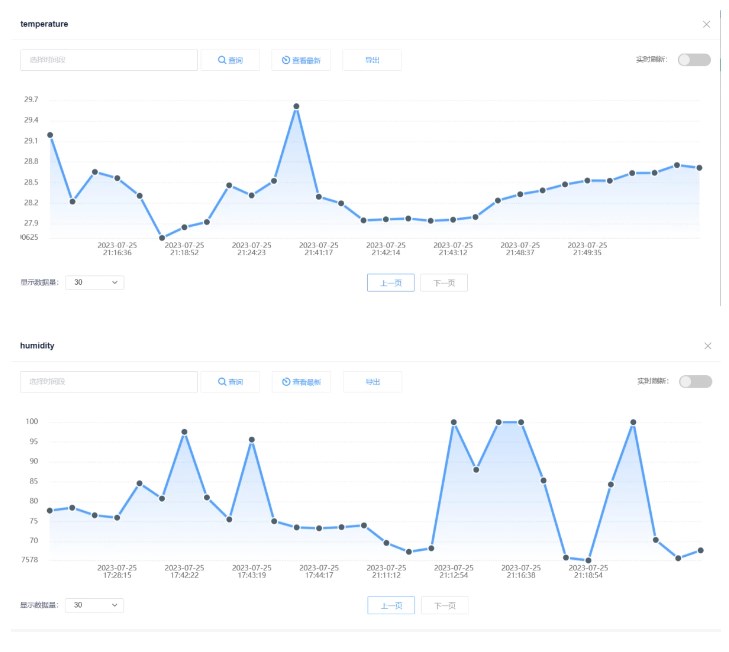
Task: Toggle real-time refresh in temperature panel
Action: coord(694,60)
